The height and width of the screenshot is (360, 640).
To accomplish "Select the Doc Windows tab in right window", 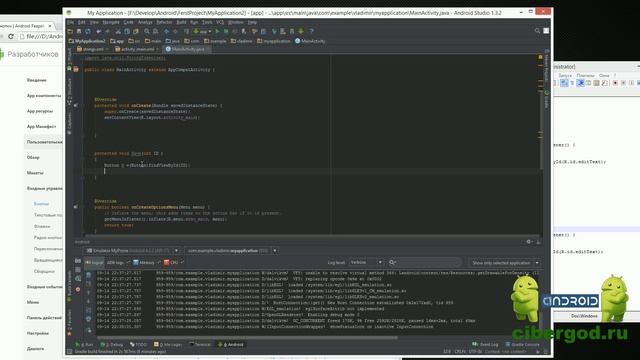I will [584, 316].
